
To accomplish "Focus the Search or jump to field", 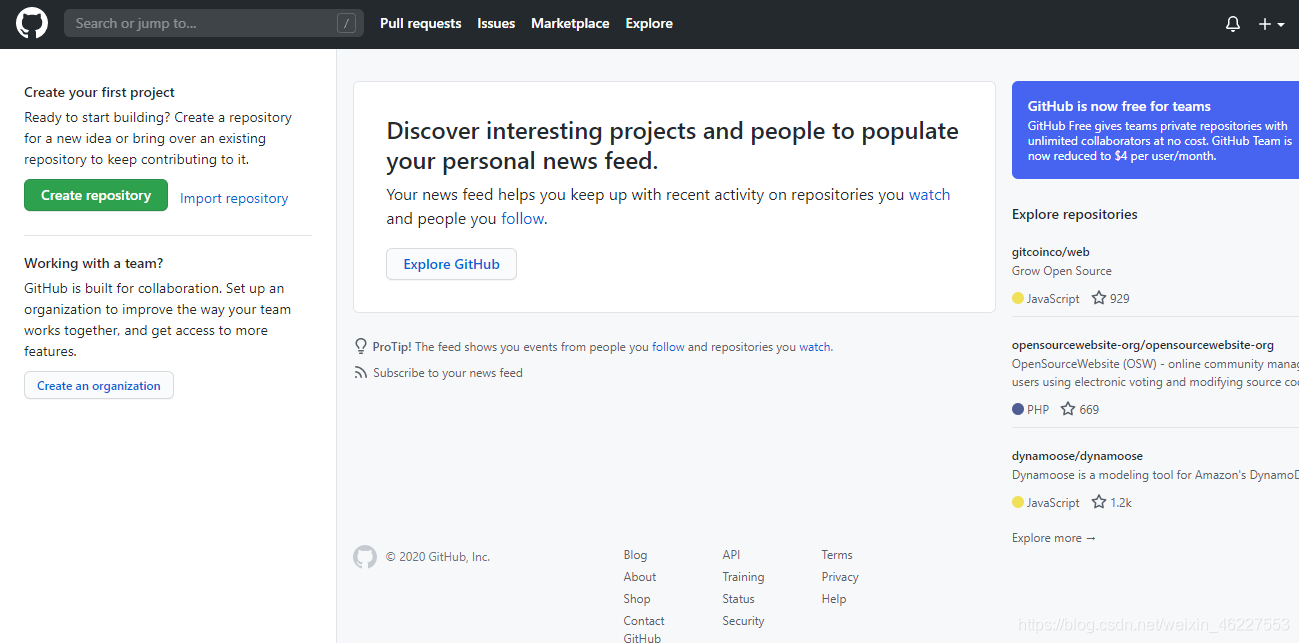I will [x=214, y=23].
